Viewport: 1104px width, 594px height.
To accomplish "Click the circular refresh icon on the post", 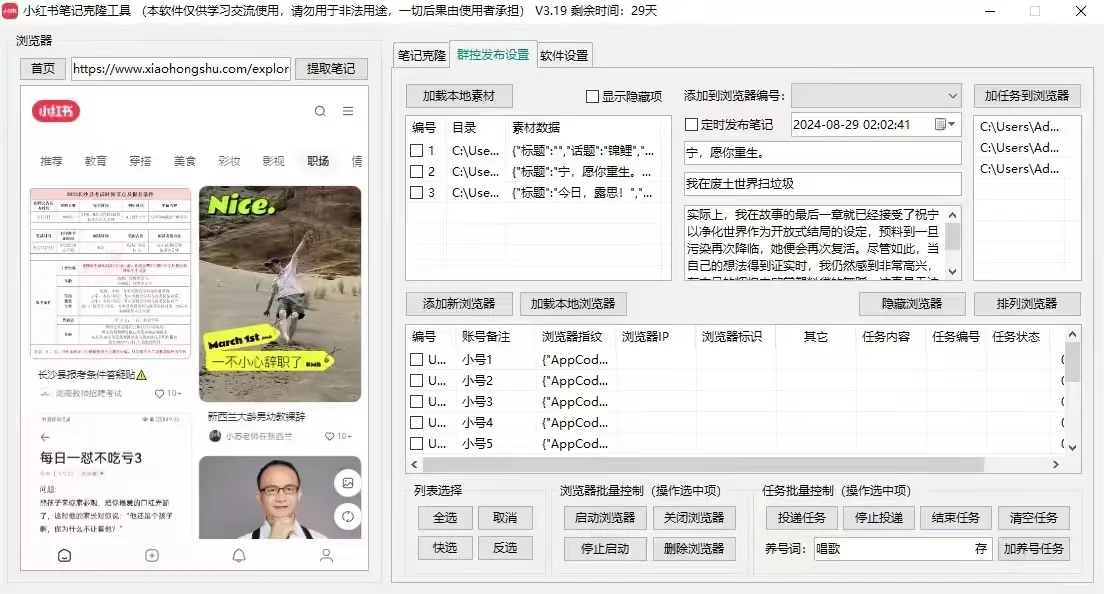I will pos(348,517).
